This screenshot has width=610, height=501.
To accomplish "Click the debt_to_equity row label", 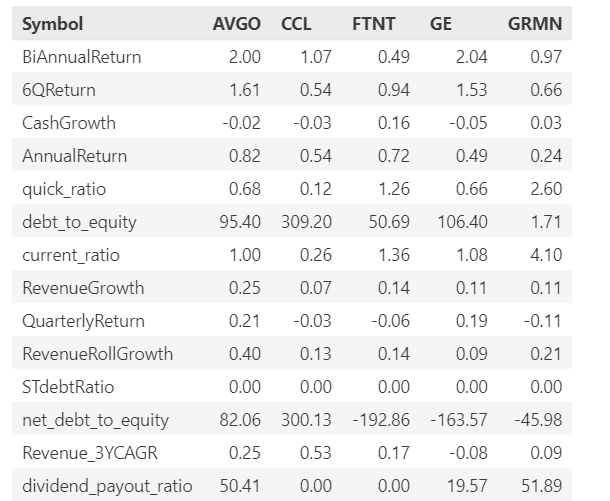I will [x=79, y=222].
